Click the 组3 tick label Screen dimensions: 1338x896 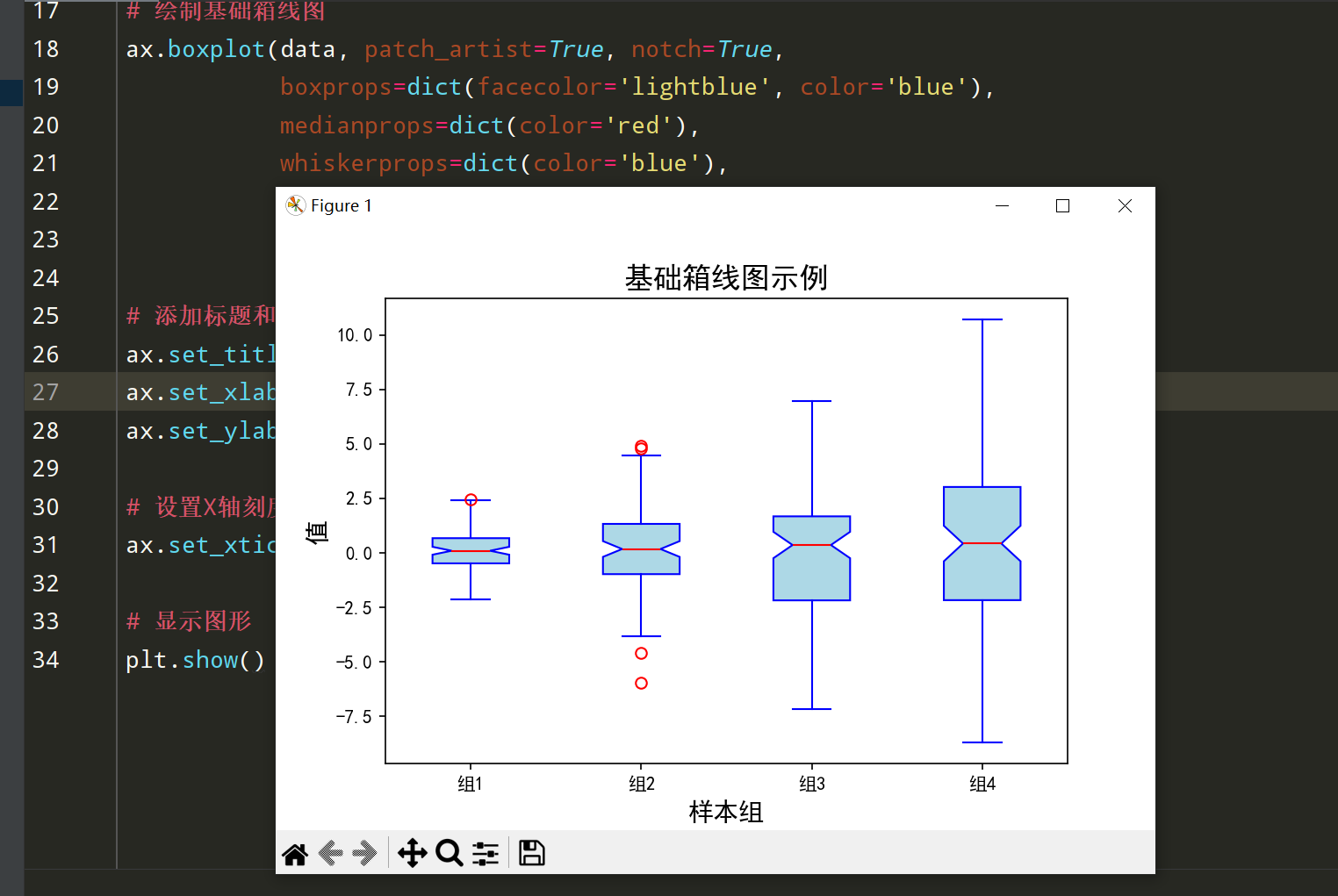[x=811, y=784]
